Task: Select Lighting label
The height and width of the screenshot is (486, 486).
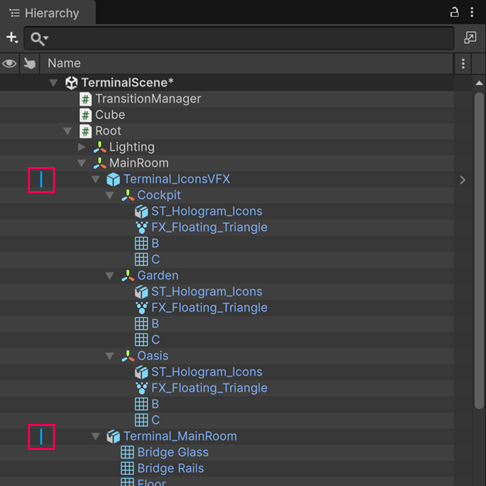Action: pos(132,147)
